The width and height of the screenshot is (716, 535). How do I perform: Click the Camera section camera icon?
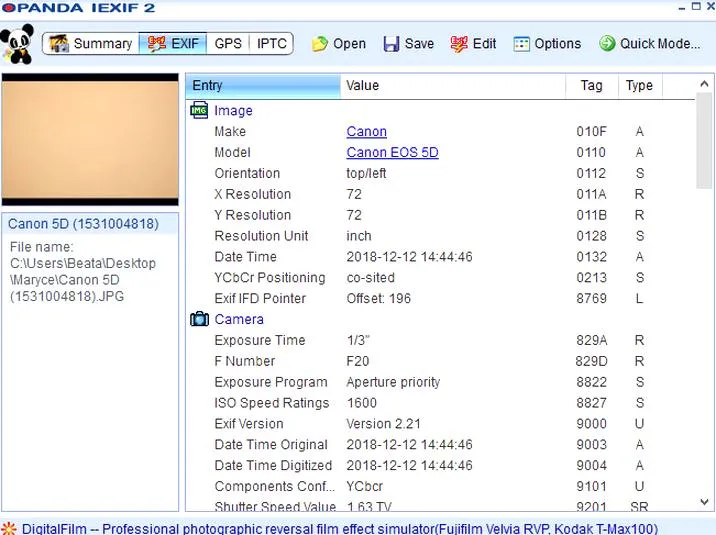click(199, 319)
